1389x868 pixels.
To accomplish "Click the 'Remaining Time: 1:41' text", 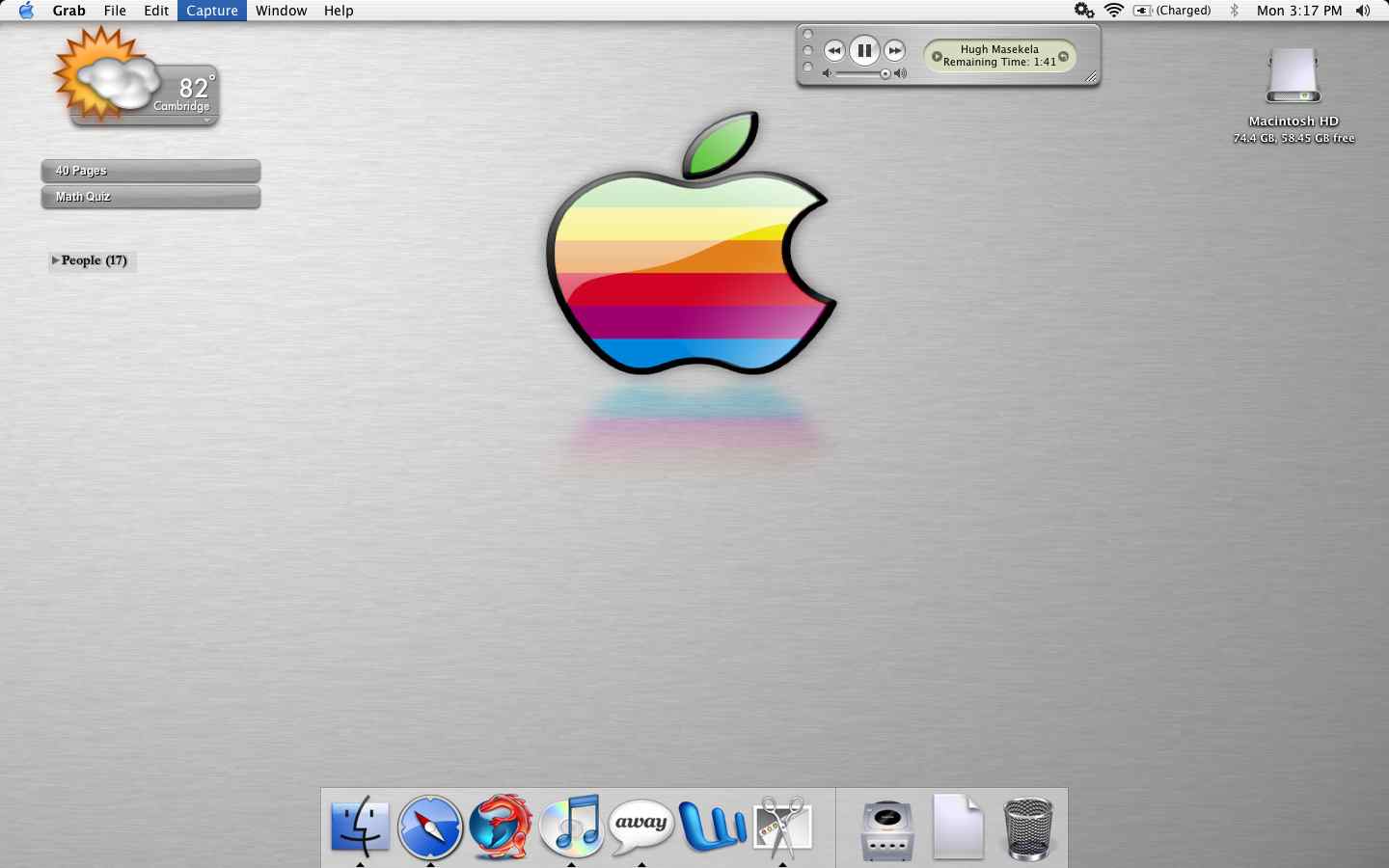I will point(999,62).
